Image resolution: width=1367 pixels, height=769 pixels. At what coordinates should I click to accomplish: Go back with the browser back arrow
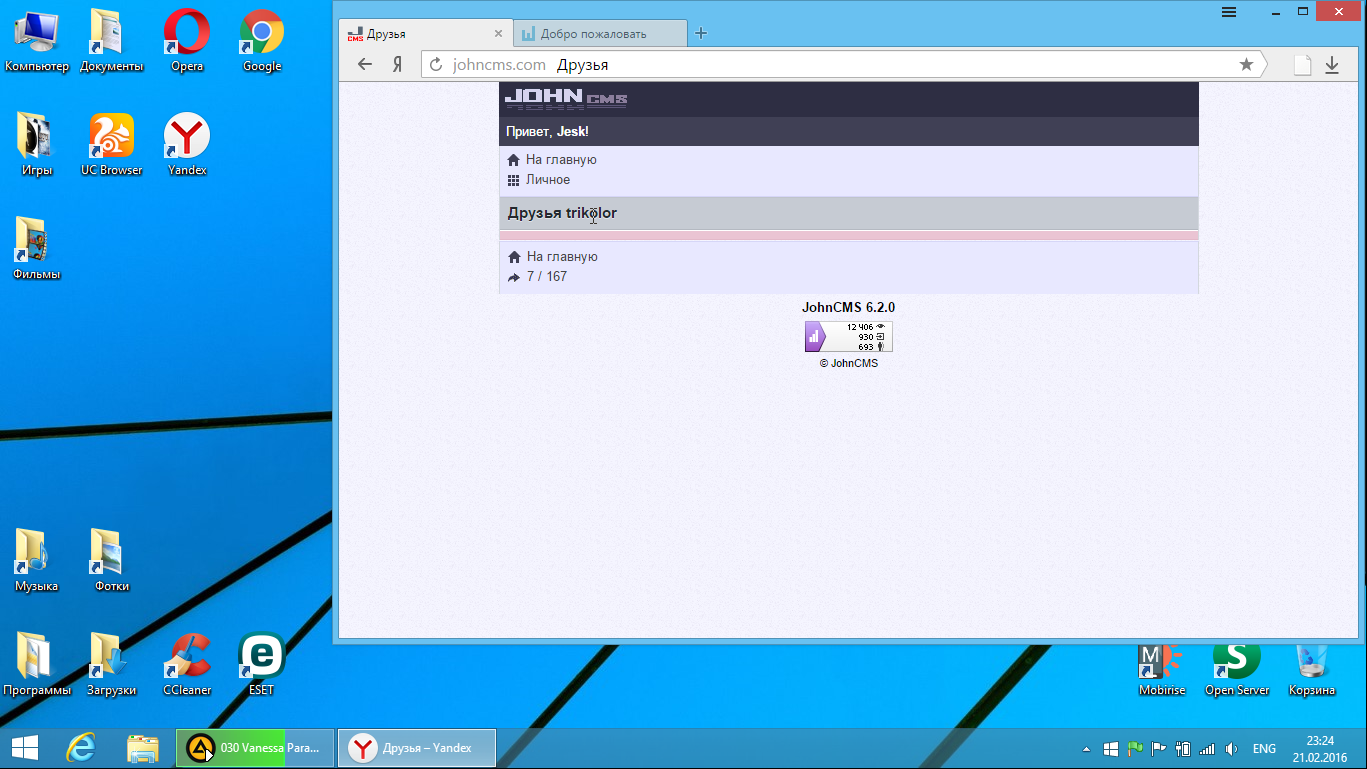click(365, 65)
